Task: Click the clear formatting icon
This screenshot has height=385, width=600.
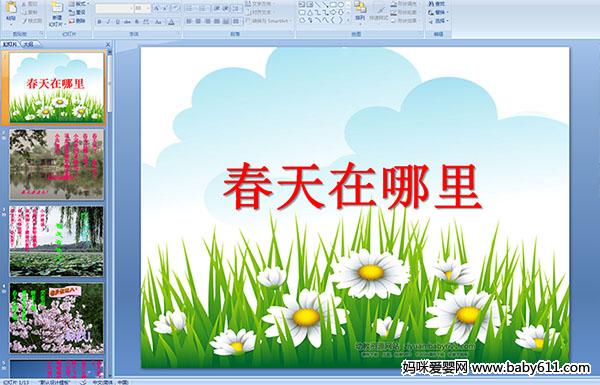Action: [x=175, y=8]
